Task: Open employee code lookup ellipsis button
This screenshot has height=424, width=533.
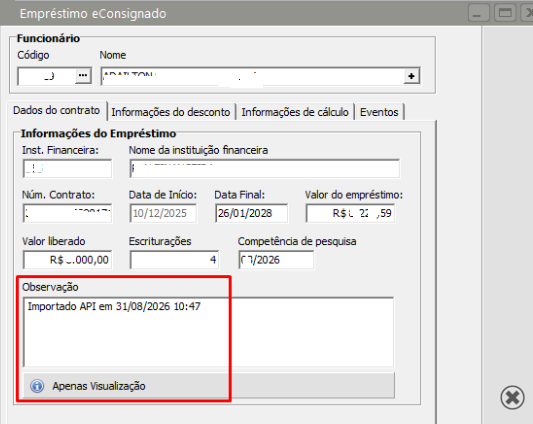Action: tap(83, 75)
